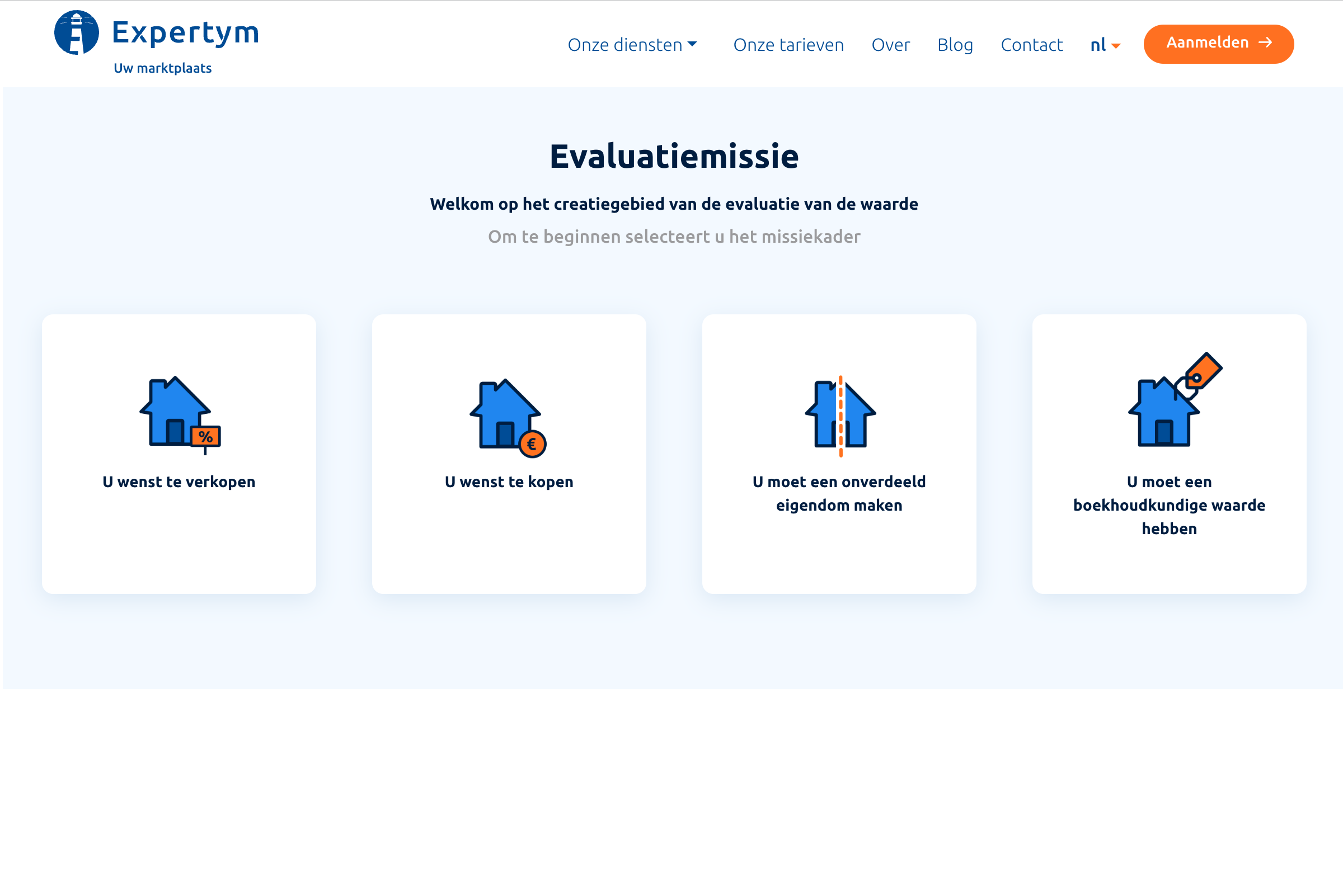Click the 'Uw marktplaats' tagline
Image resolution: width=1343 pixels, height=896 pixels.
click(163, 68)
